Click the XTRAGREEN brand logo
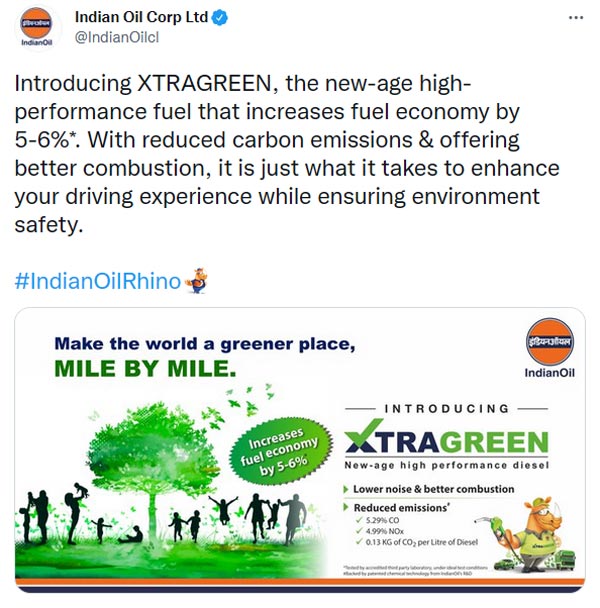Image resolution: width=600 pixels, height=608 pixels. tap(444, 442)
